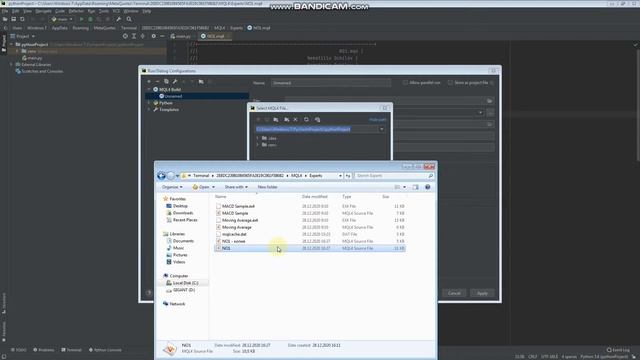Open the main run configuration dropdown in the IDE toolbar
Viewport: 640px width, 360px height.
point(62,19)
